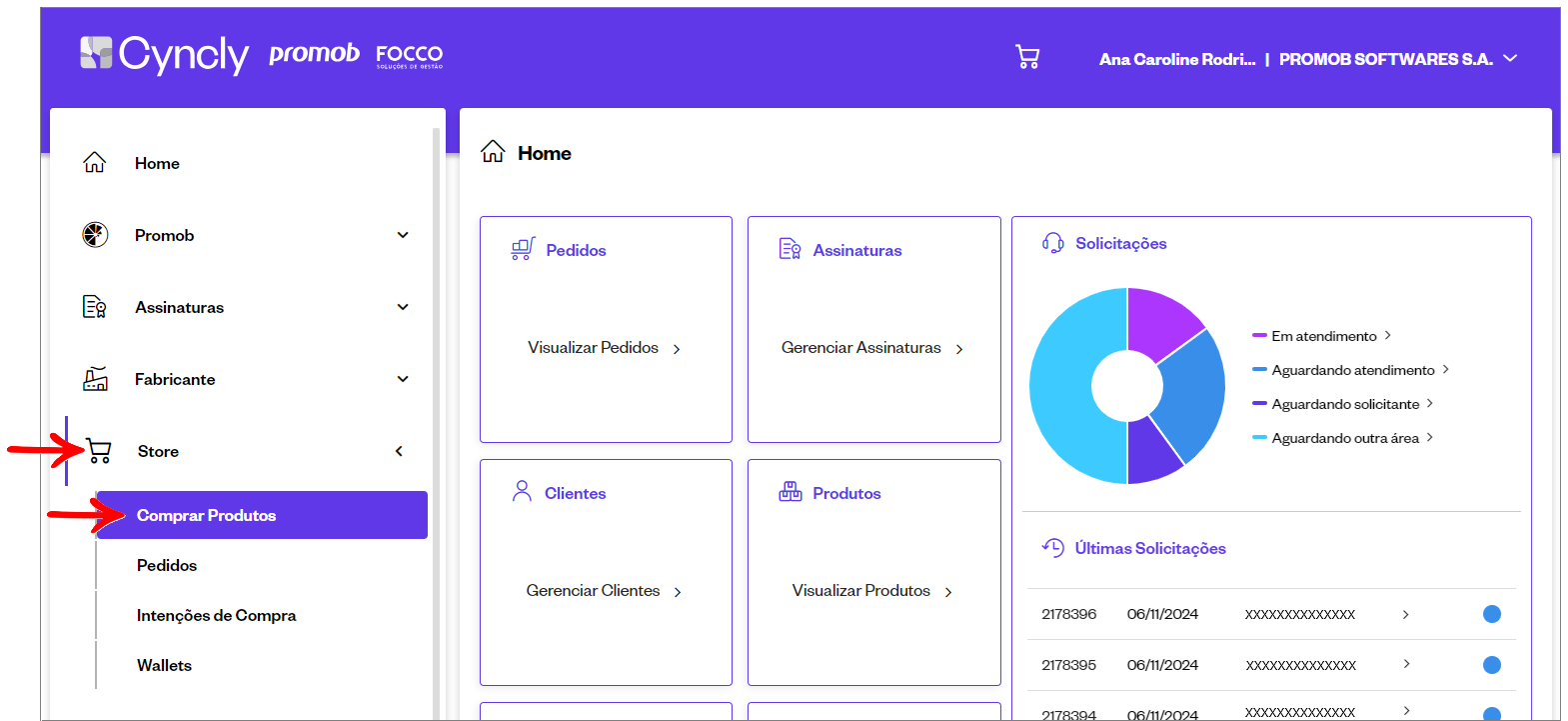Click the Assinaturas document icon in sidebar
Screen dimensions: 1568x721
pyautogui.click(x=94, y=307)
